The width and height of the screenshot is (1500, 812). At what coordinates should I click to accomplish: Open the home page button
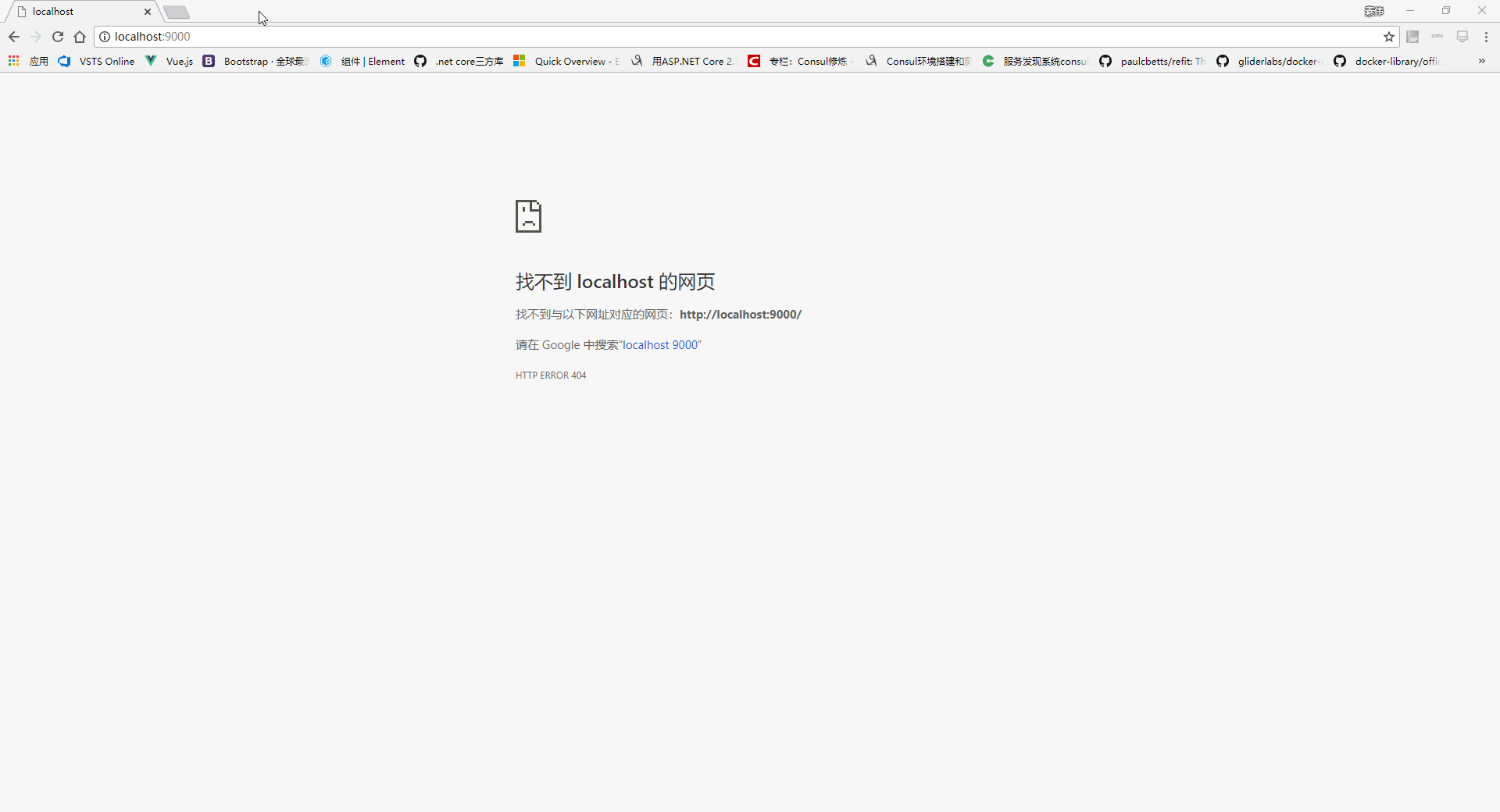click(80, 37)
